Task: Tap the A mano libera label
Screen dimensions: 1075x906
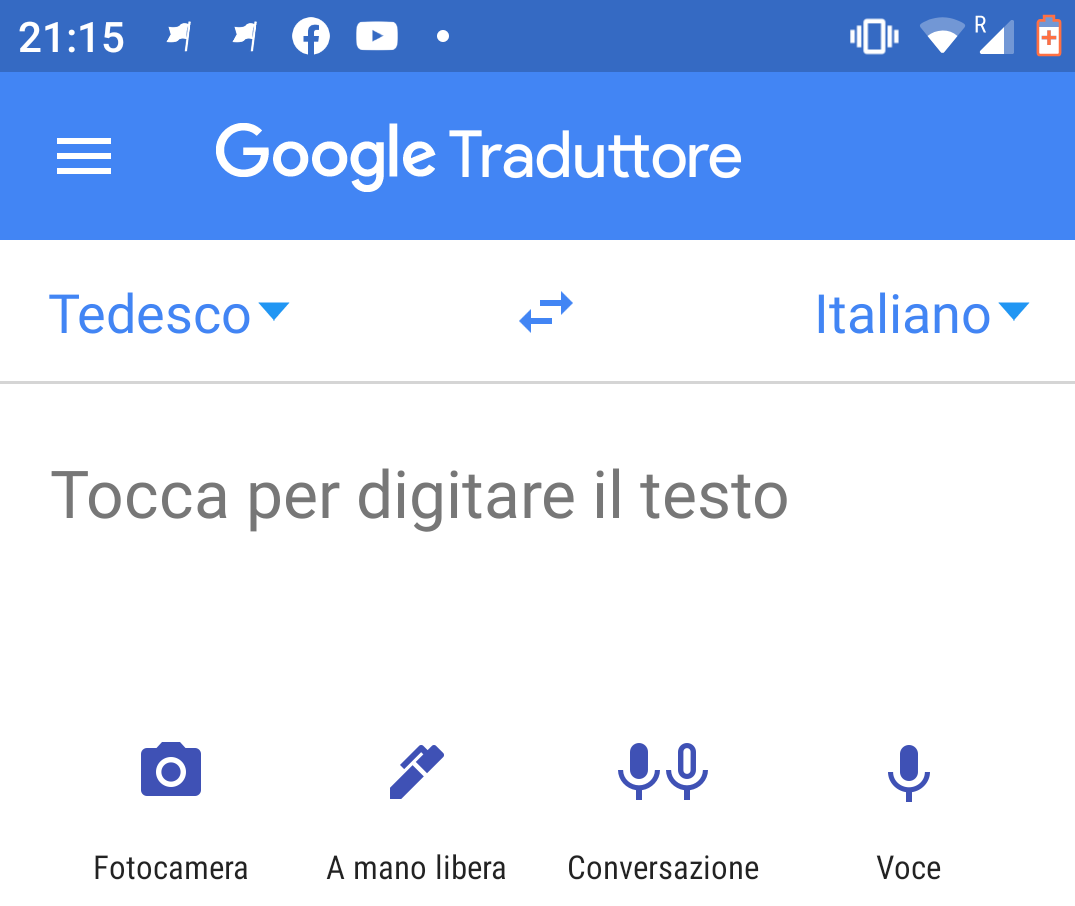Action: pyautogui.click(x=416, y=868)
